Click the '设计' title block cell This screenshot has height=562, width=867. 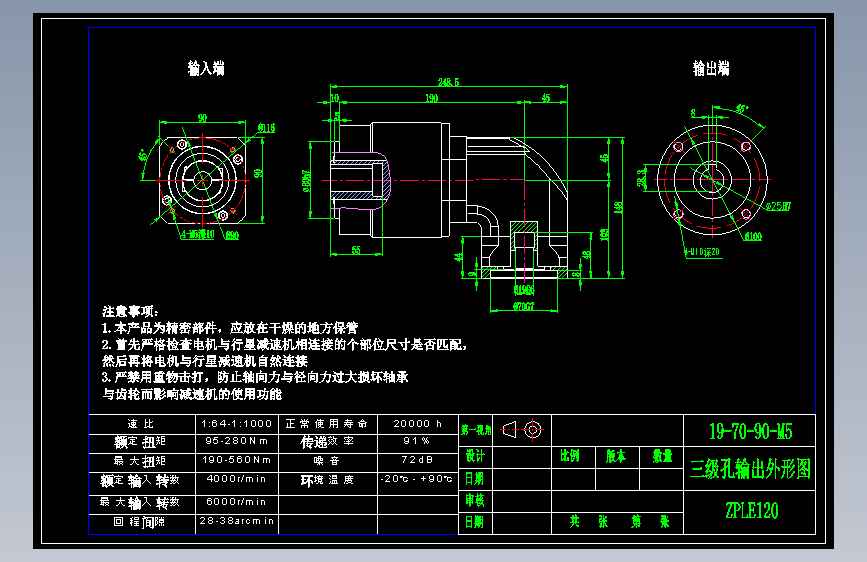click(475, 456)
